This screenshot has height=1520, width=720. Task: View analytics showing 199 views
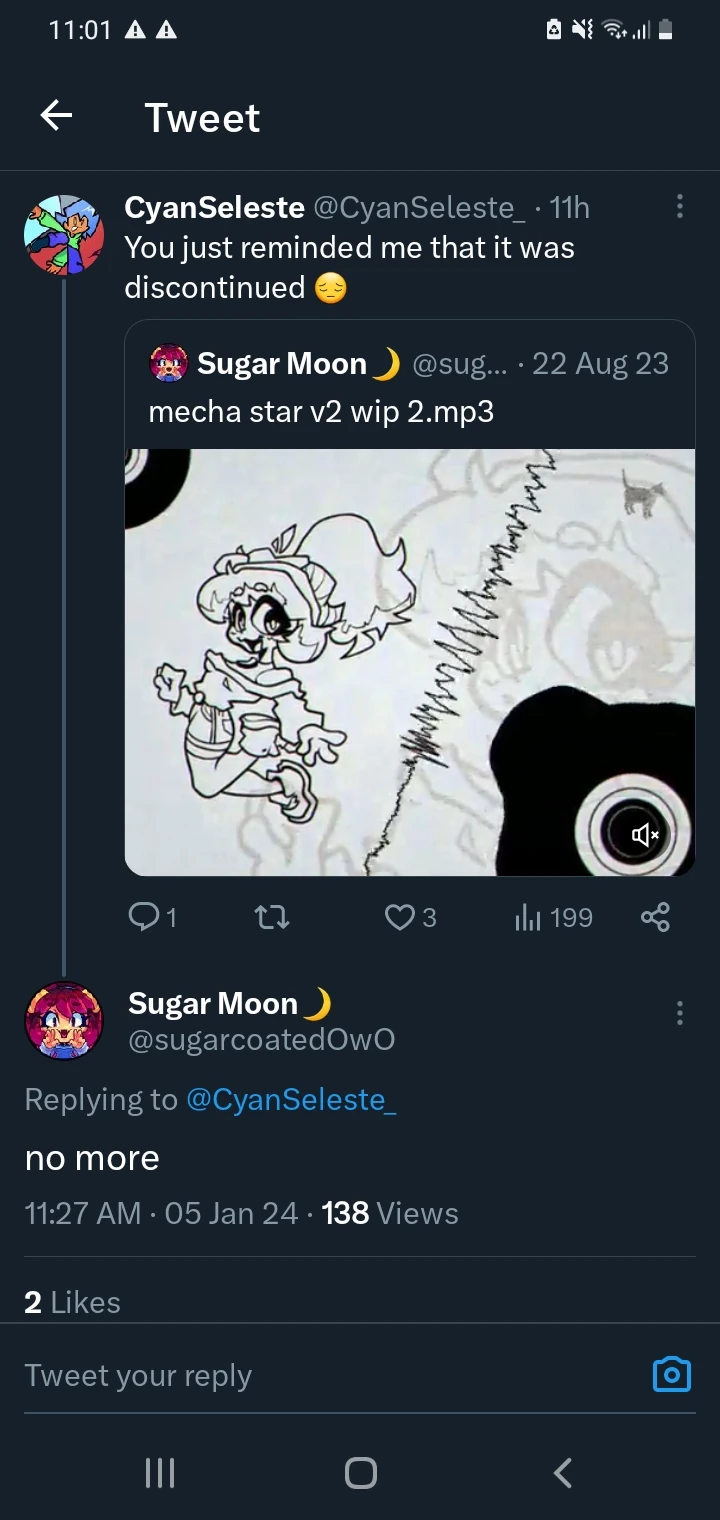click(554, 917)
